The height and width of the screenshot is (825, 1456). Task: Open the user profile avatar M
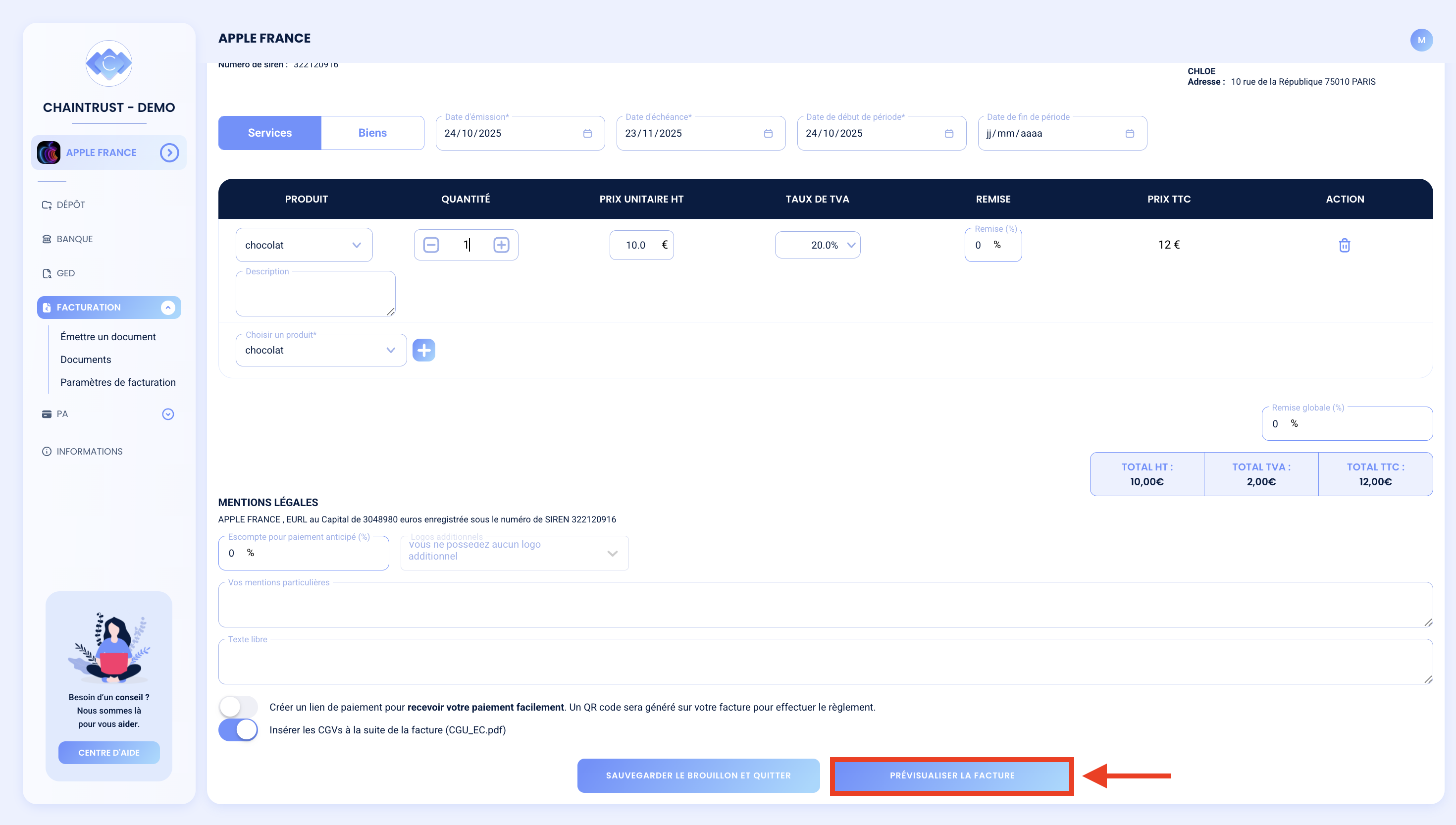(1421, 40)
